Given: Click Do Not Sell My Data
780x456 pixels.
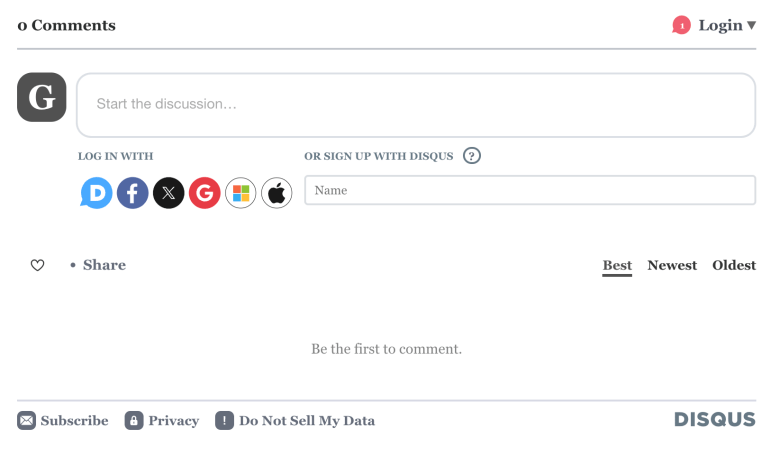Looking at the screenshot, I should [295, 421].
